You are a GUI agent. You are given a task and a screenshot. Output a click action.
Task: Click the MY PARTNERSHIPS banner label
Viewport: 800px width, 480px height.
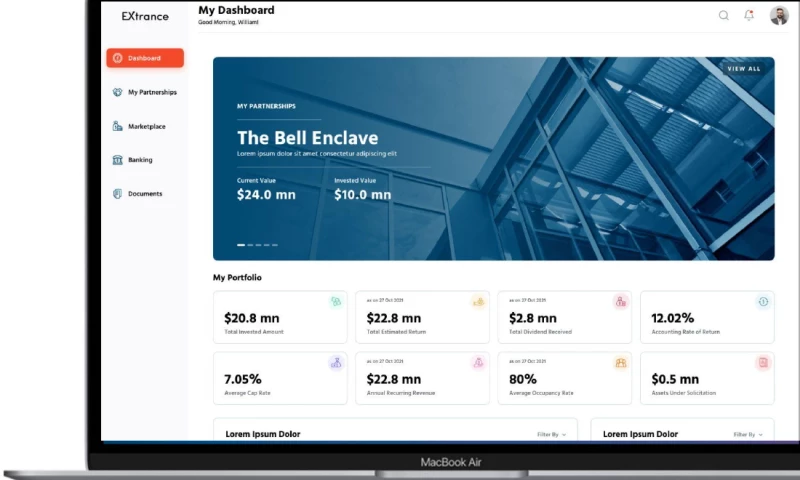tap(266, 106)
